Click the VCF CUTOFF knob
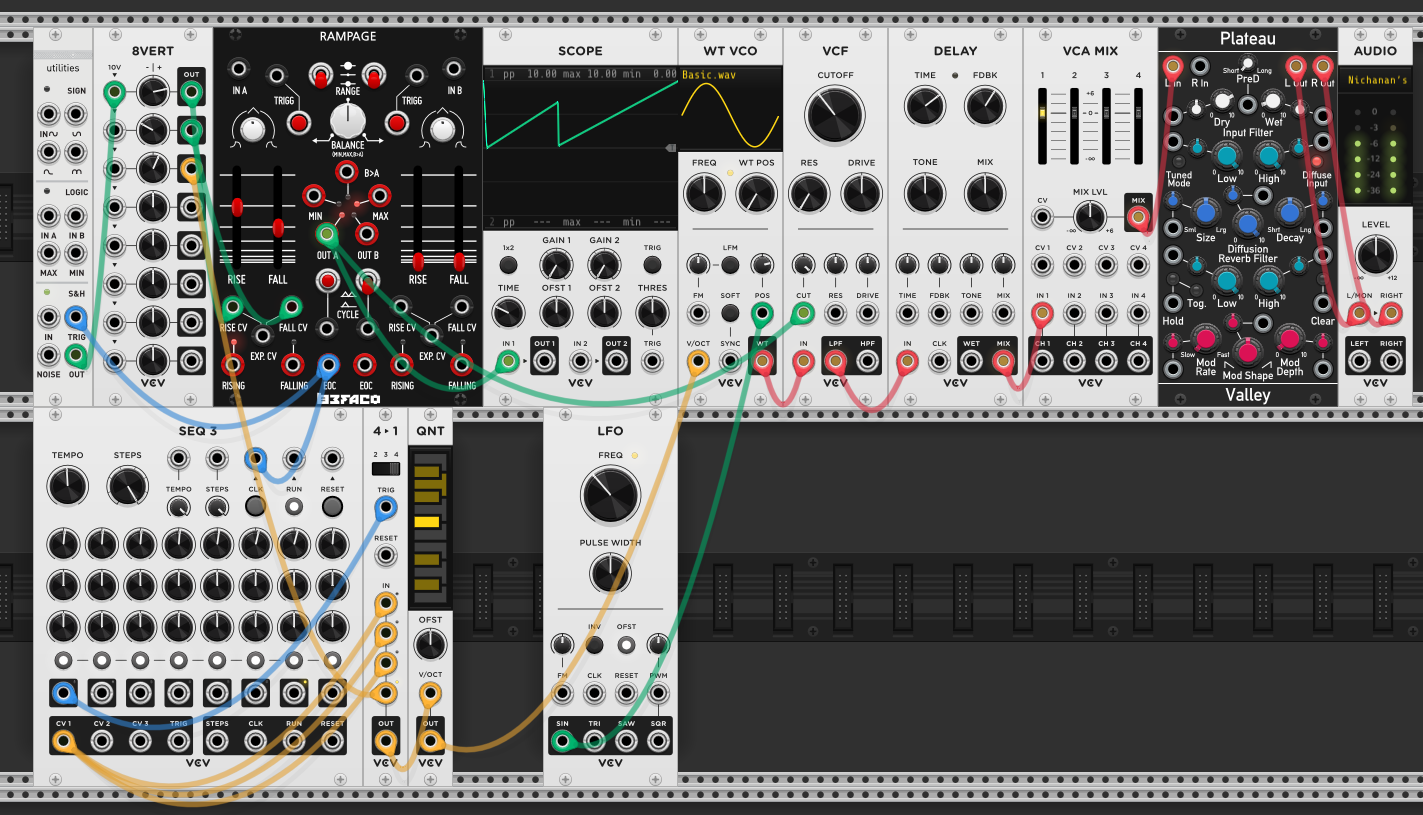This screenshot has width=1423, height=815. [835, 115]
